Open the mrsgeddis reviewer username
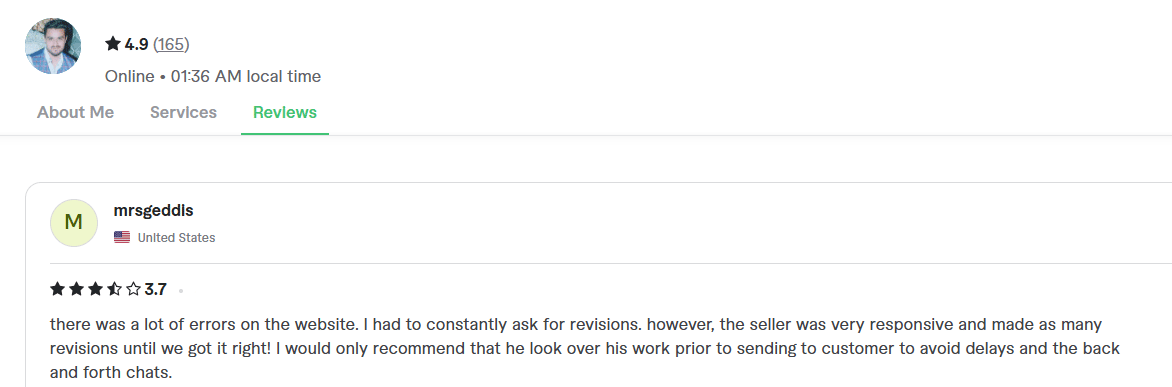Image resolution: width=1172 pixels, height=387 pixels. coord(153,211)
